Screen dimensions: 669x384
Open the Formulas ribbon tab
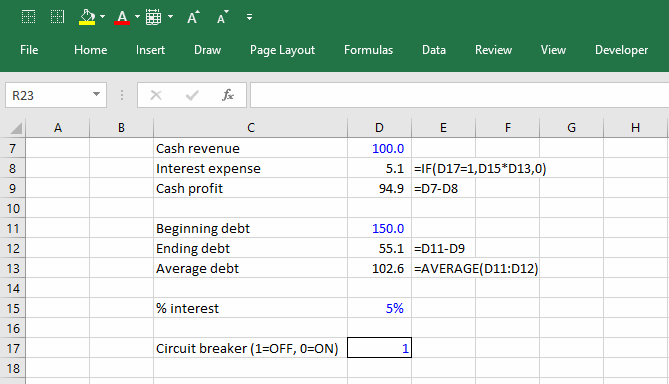[368, 50]
